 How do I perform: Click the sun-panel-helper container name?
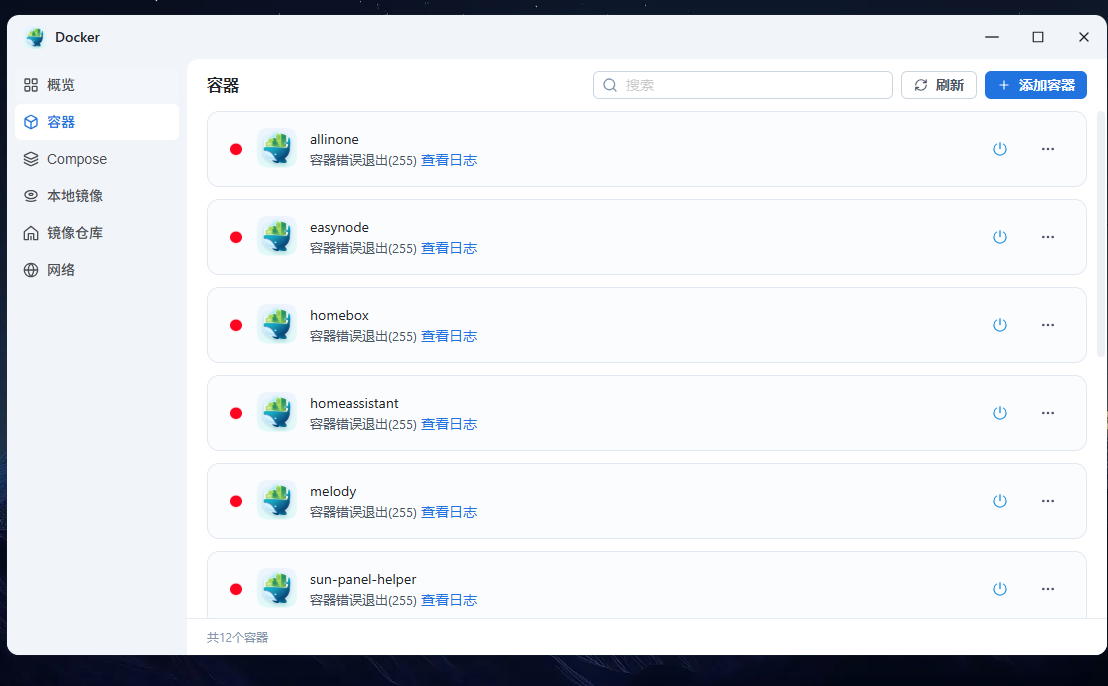pos(363,579)
